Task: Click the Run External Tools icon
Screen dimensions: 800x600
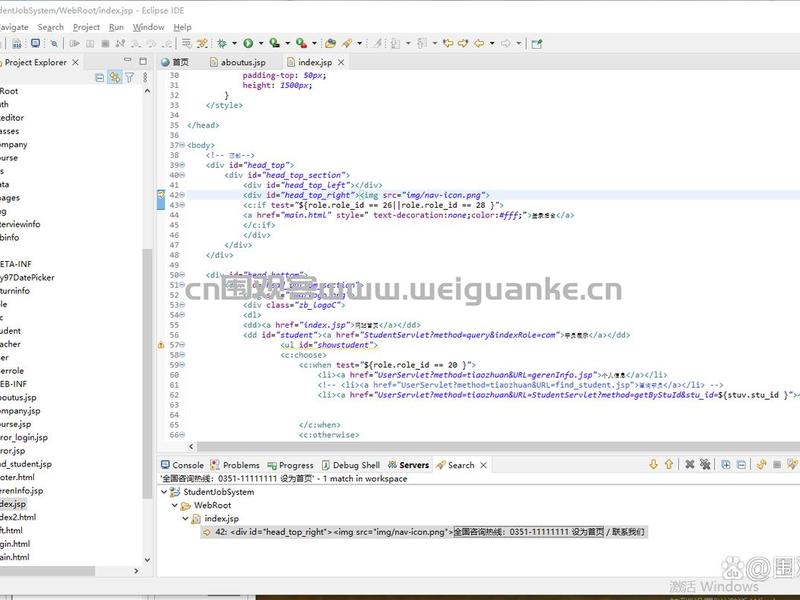Action: [x=302, y=43]
